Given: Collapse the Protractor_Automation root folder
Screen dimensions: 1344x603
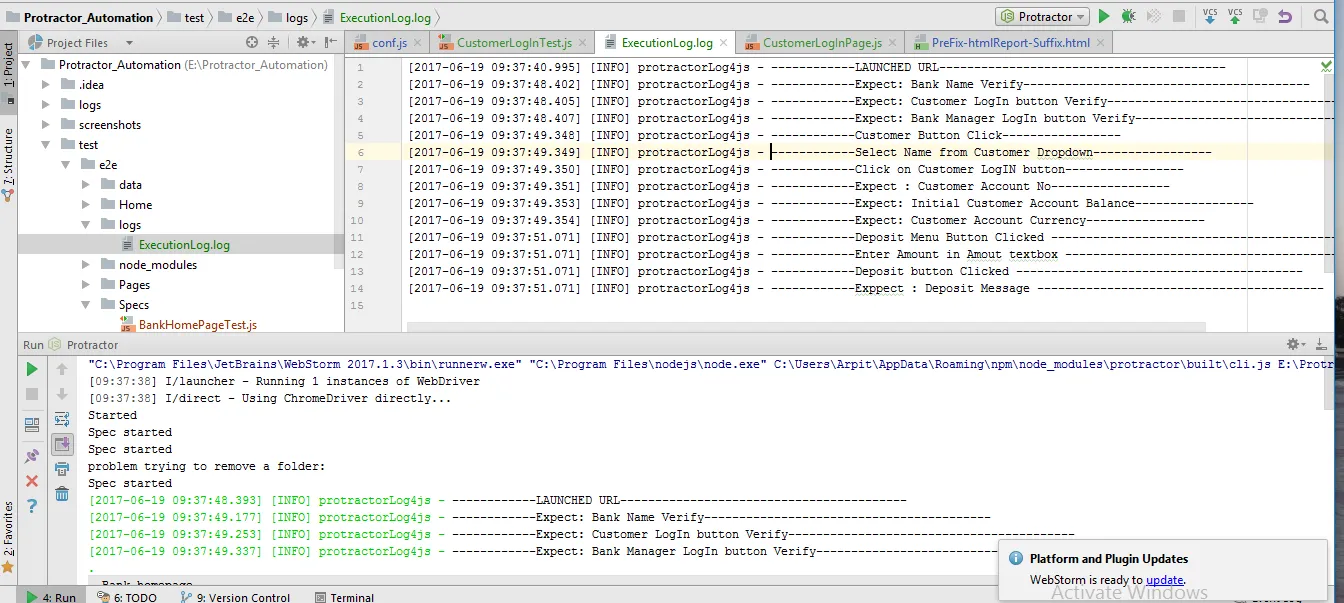Looking at the screenshot, I should [27, 65].
